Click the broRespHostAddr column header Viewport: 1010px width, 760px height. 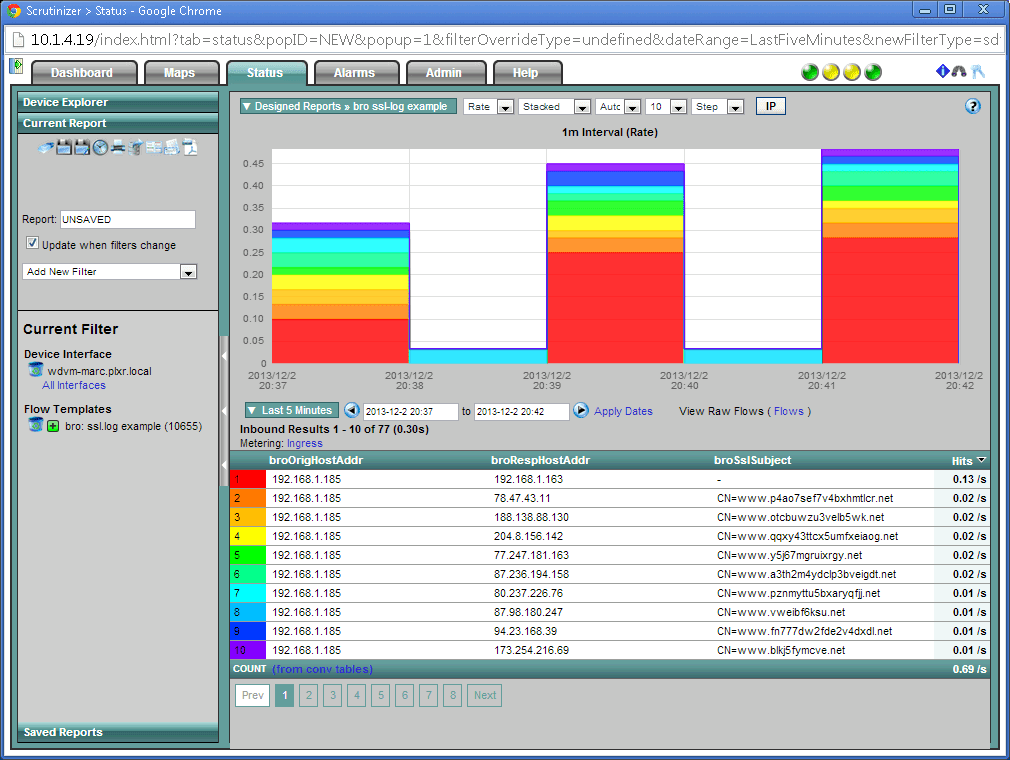tap(540, 461)
